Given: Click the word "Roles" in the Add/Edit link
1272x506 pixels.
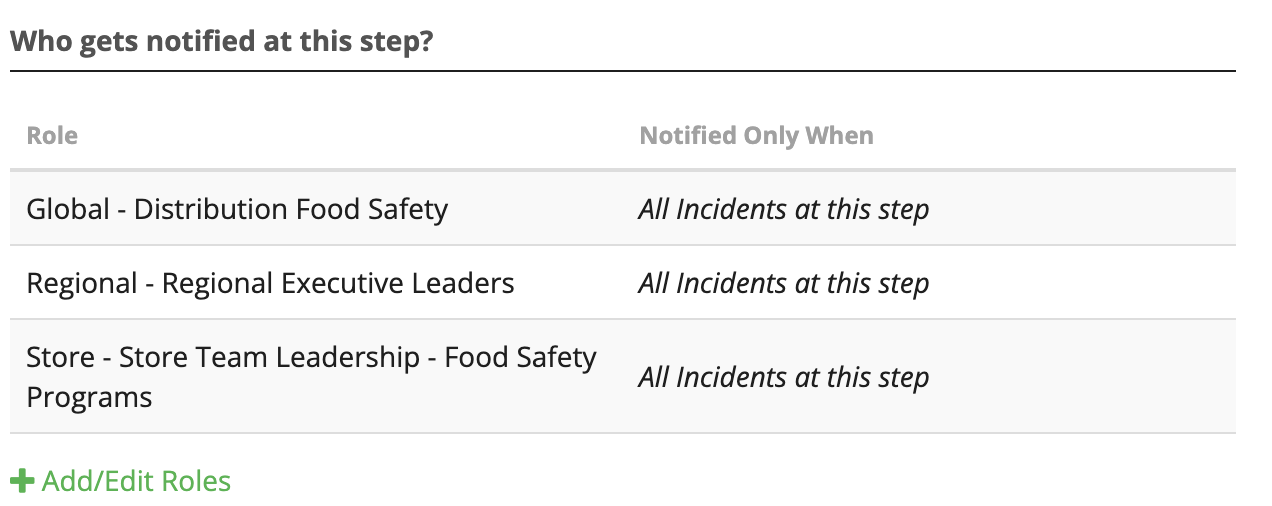Looking at the screenshot, I should click(x=197, y=482).
